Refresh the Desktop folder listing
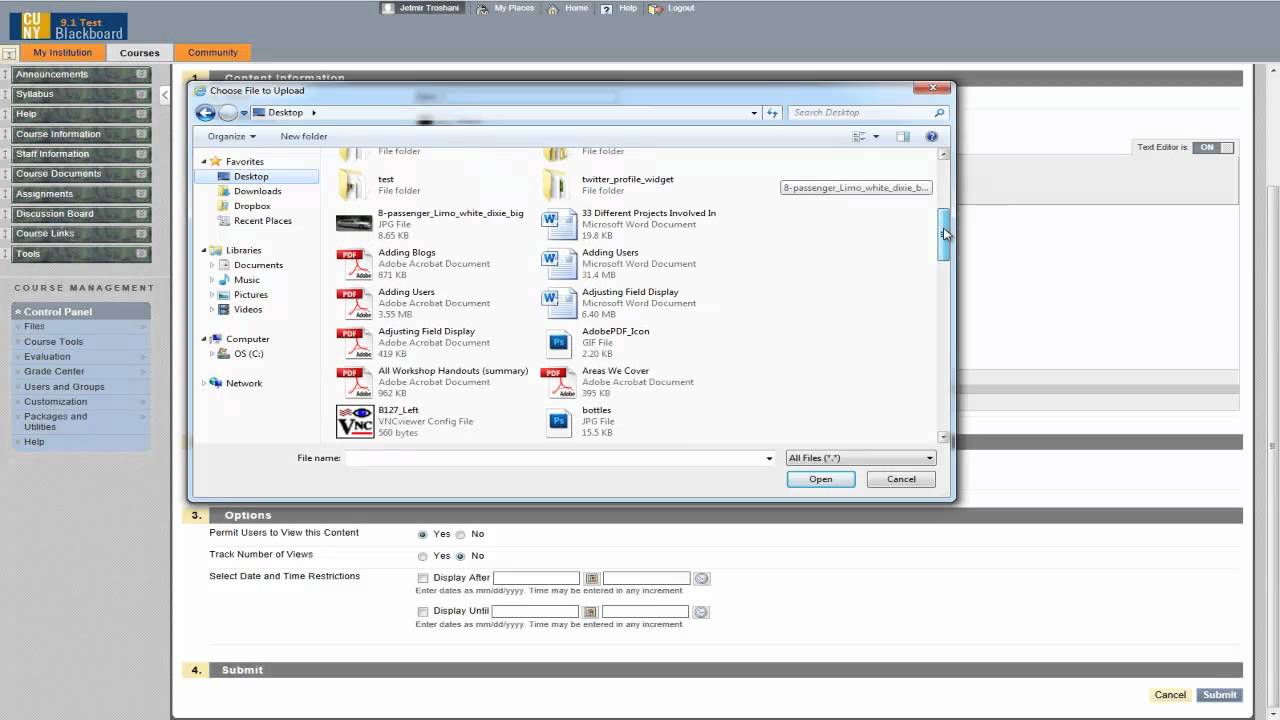1280x720 pixels. [772, 113]
